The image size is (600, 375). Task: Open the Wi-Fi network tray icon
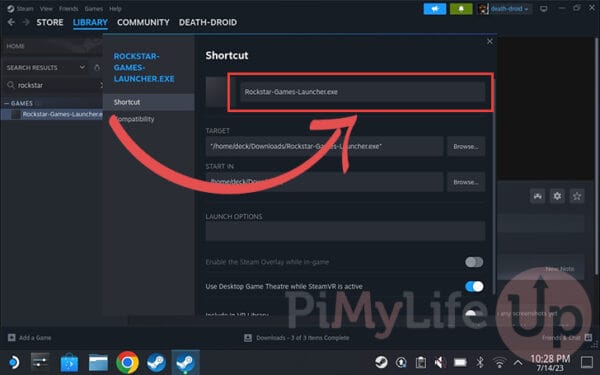point(499,362)
